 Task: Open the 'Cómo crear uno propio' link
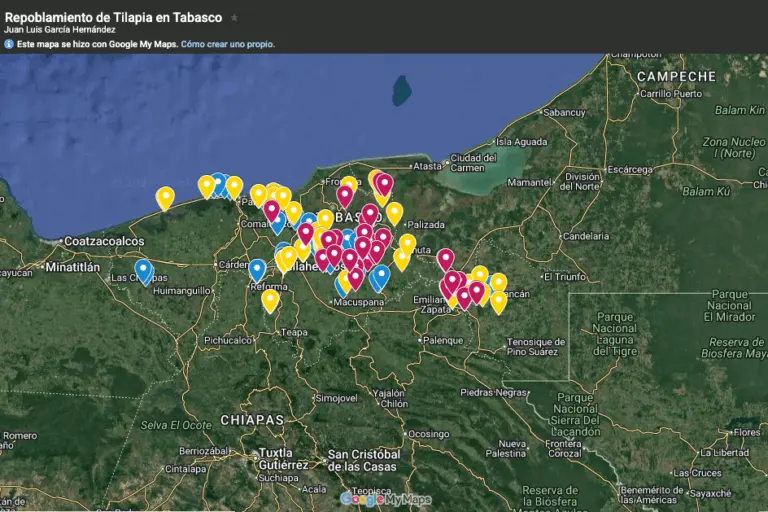point(227,44)
